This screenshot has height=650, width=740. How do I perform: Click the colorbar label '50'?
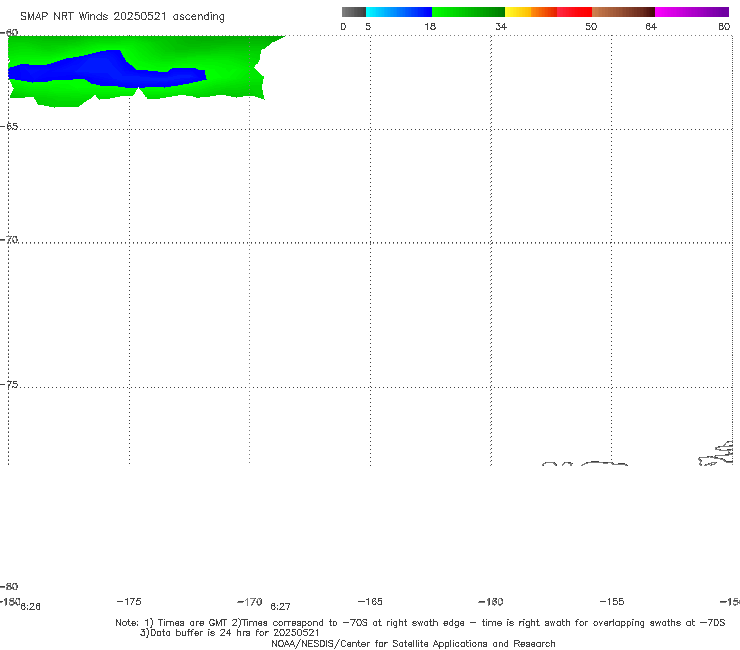pyautogui.click(x=591, y=26)
